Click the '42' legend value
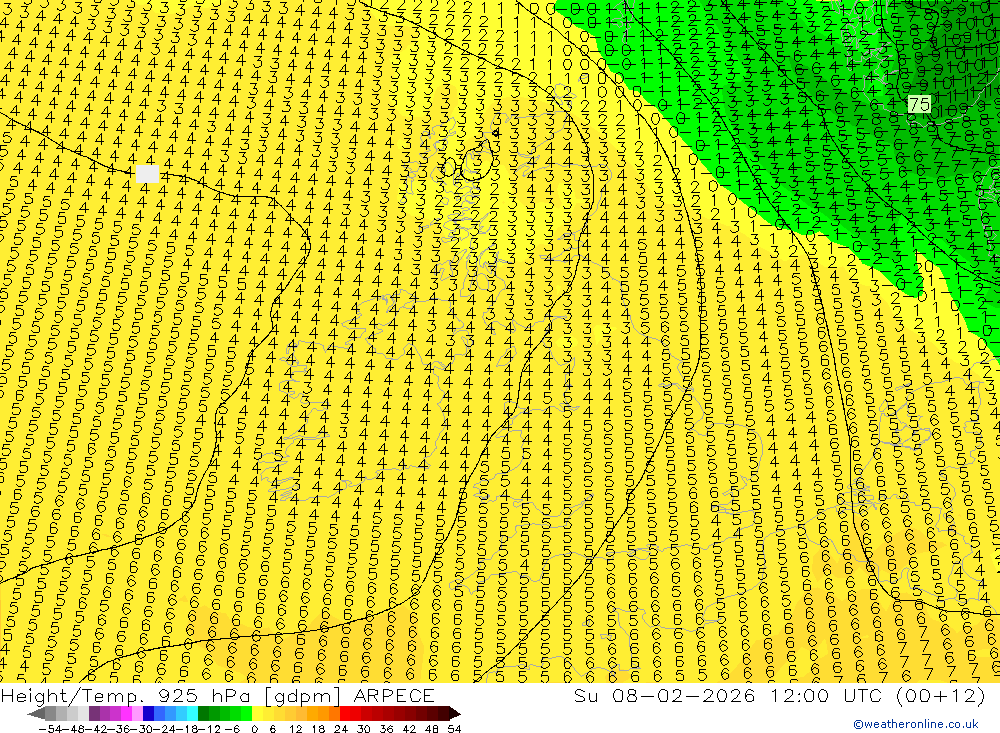Screen dimensions: 1000x733 (x=409, y=729)
